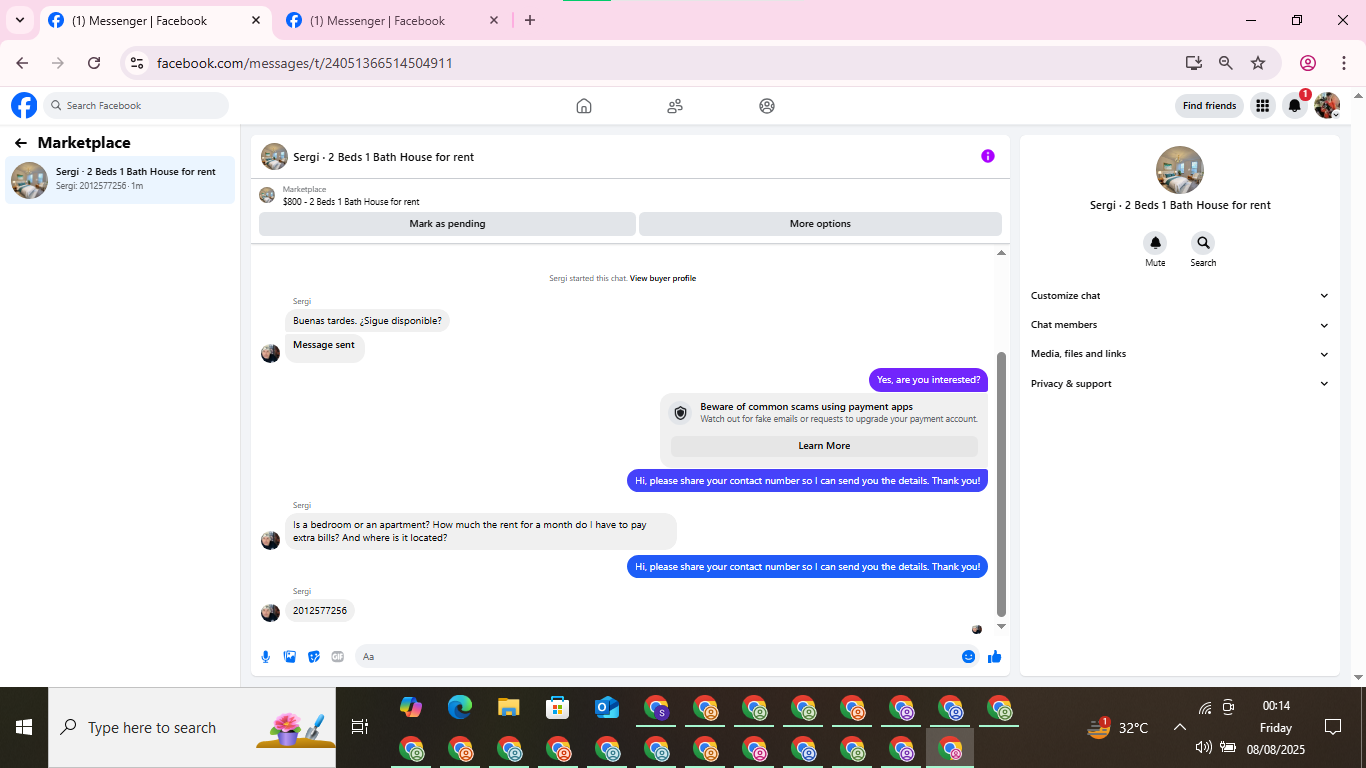Go back using the Marketplace arrow
The height and width of the screenshot is (768, 1366).
click(x=21, y=143)
